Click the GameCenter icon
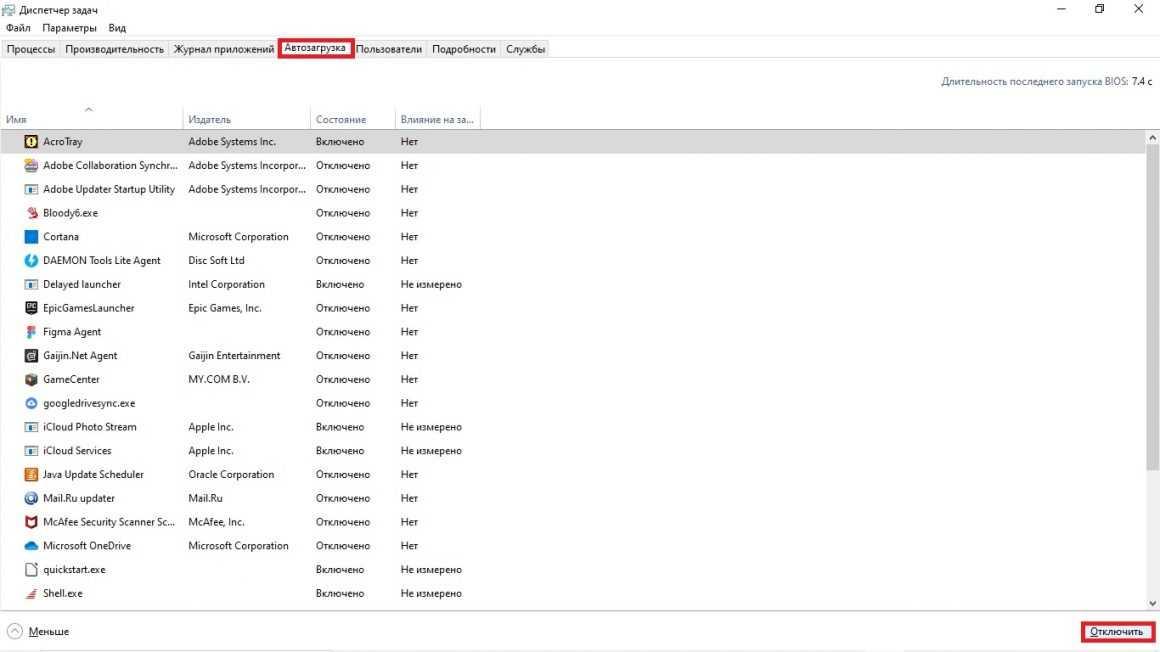 31,379
